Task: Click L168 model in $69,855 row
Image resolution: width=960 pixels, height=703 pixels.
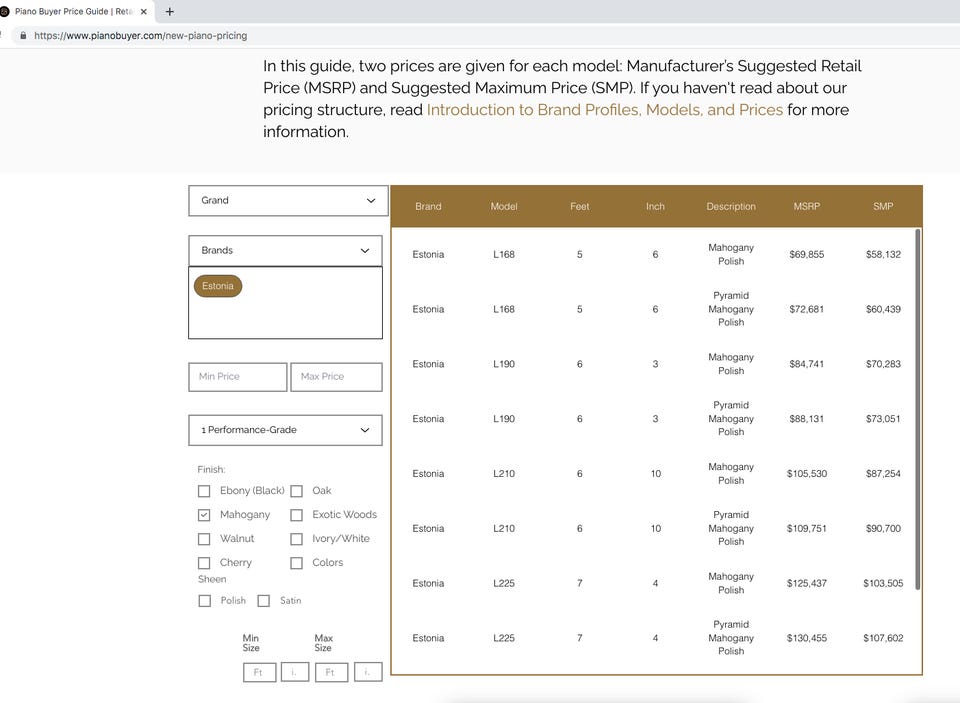Action: (x=504, y=254)
